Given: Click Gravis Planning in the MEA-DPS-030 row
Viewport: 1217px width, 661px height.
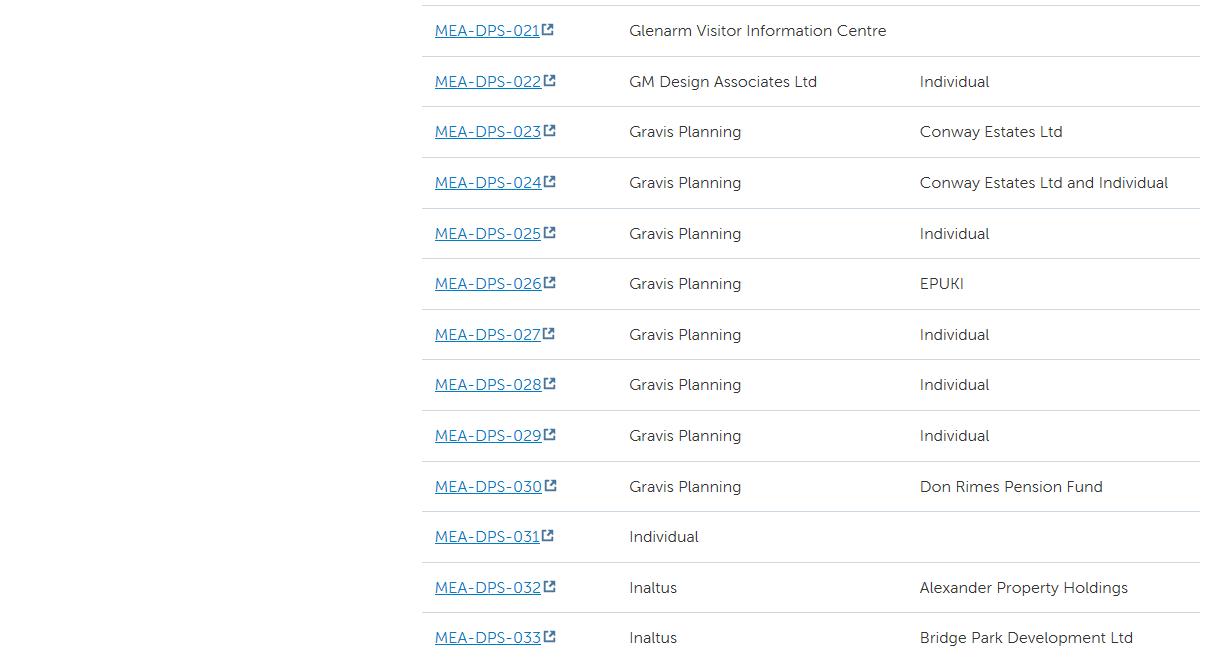Looking at the screenshot, I should coord(685,487).
